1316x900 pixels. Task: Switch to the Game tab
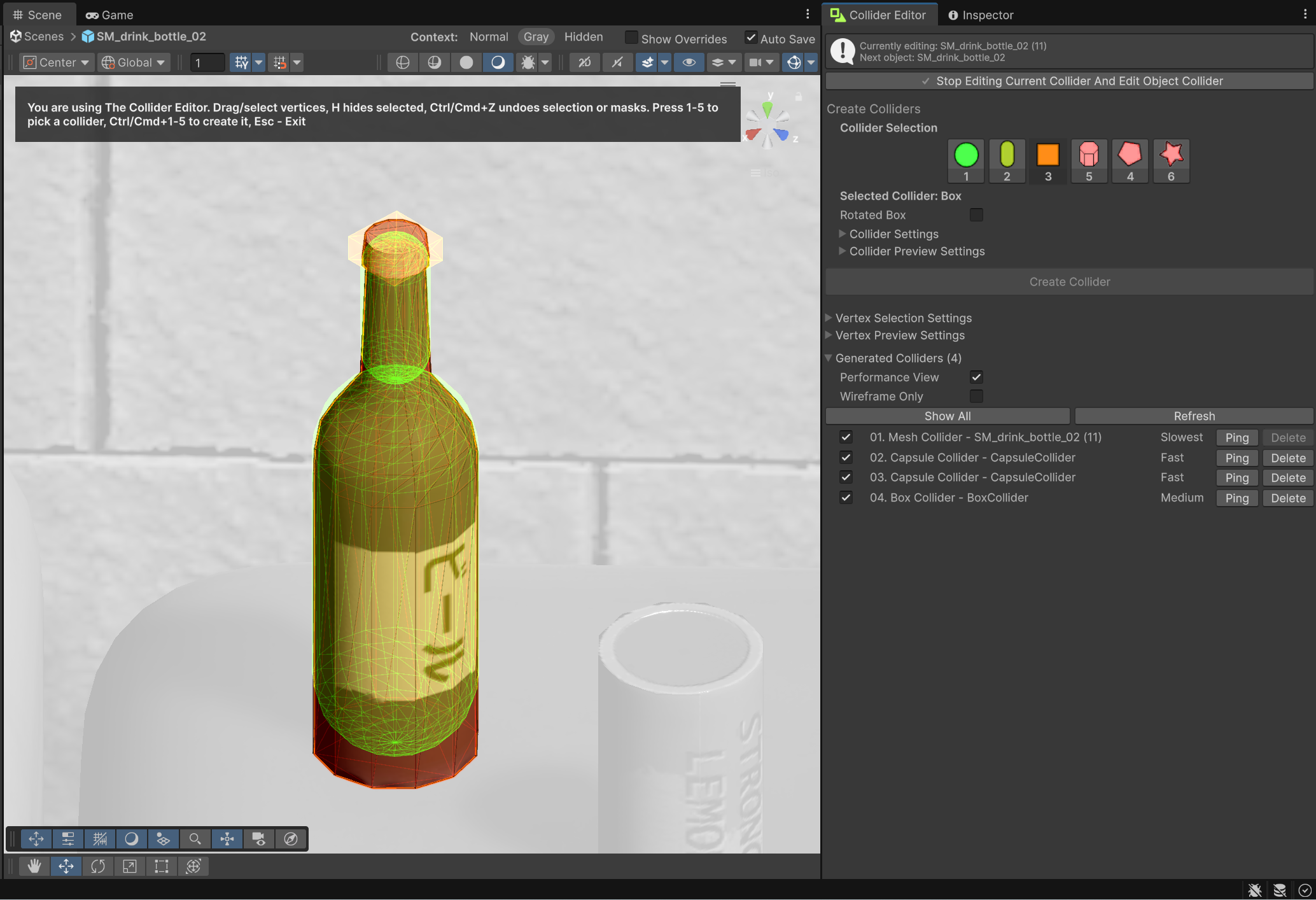109,15
